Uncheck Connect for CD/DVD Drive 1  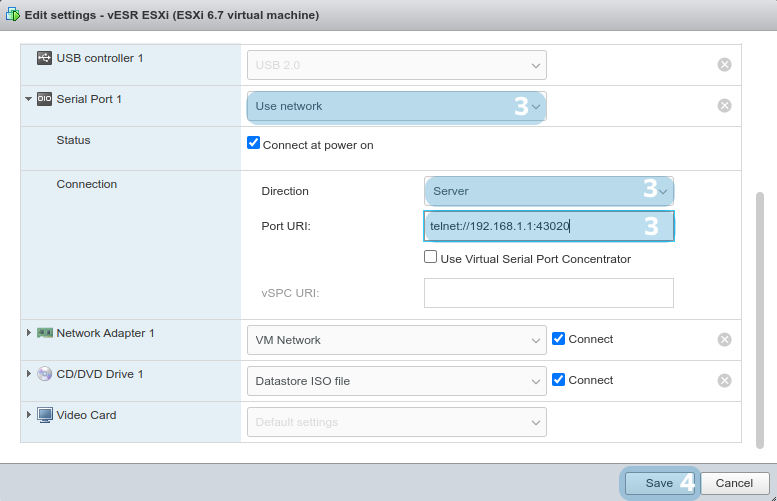[559, 380]
